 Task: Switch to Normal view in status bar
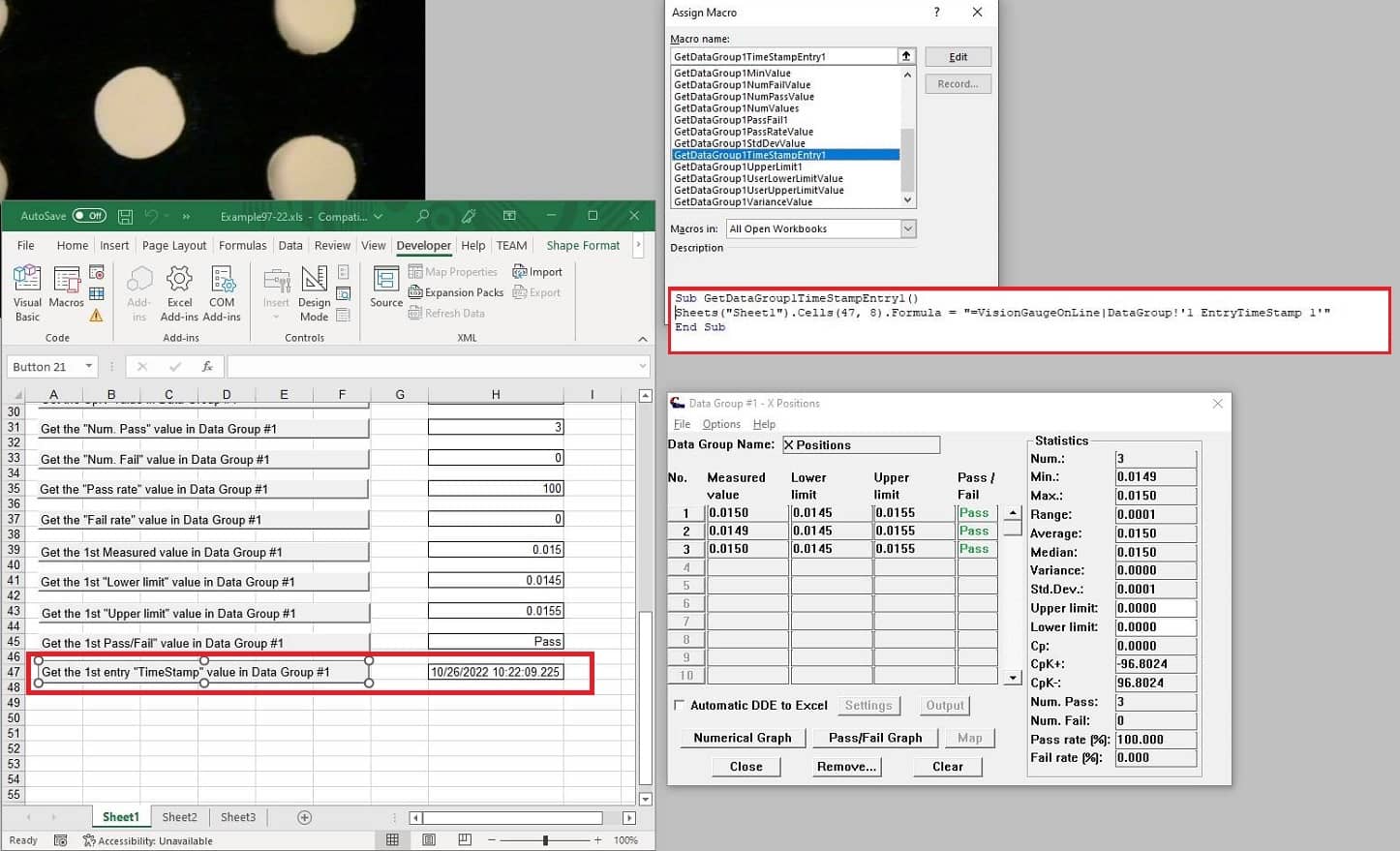392,839
